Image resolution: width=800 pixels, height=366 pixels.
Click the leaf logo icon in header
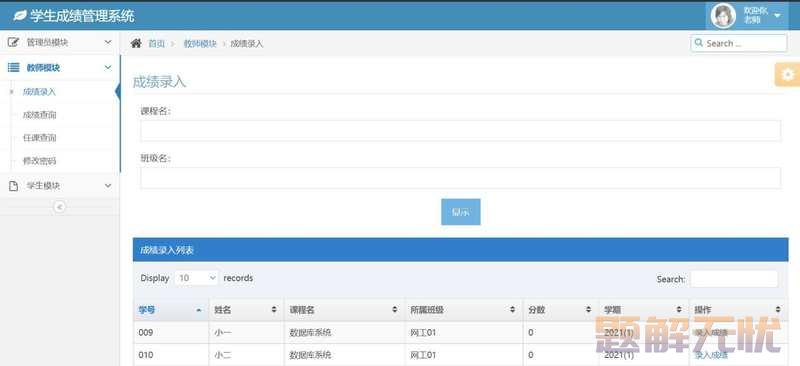20,16
